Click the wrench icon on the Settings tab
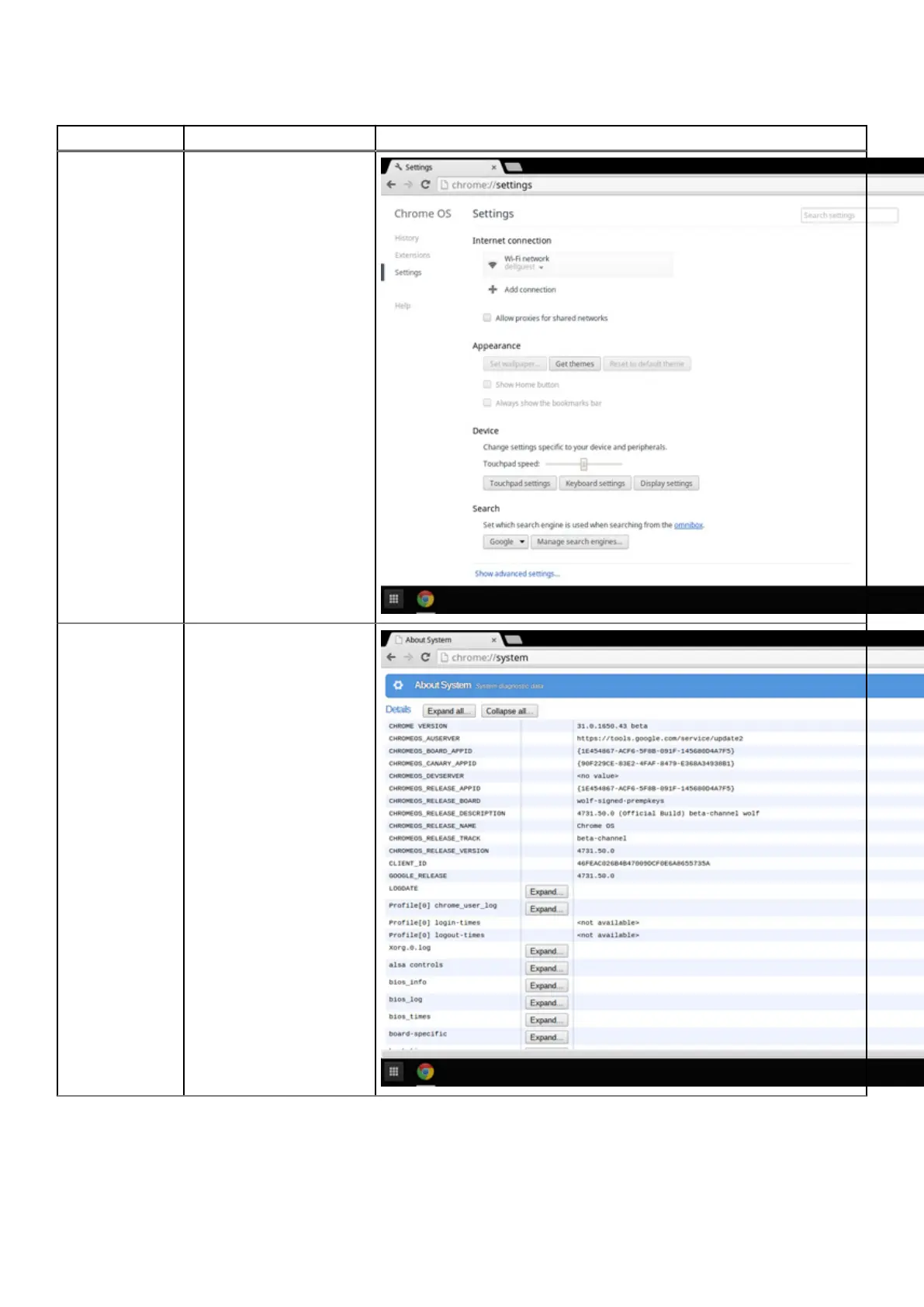The width and height of the screenshot is (924, 1307). pyautogui.click(x=398, y=167)
